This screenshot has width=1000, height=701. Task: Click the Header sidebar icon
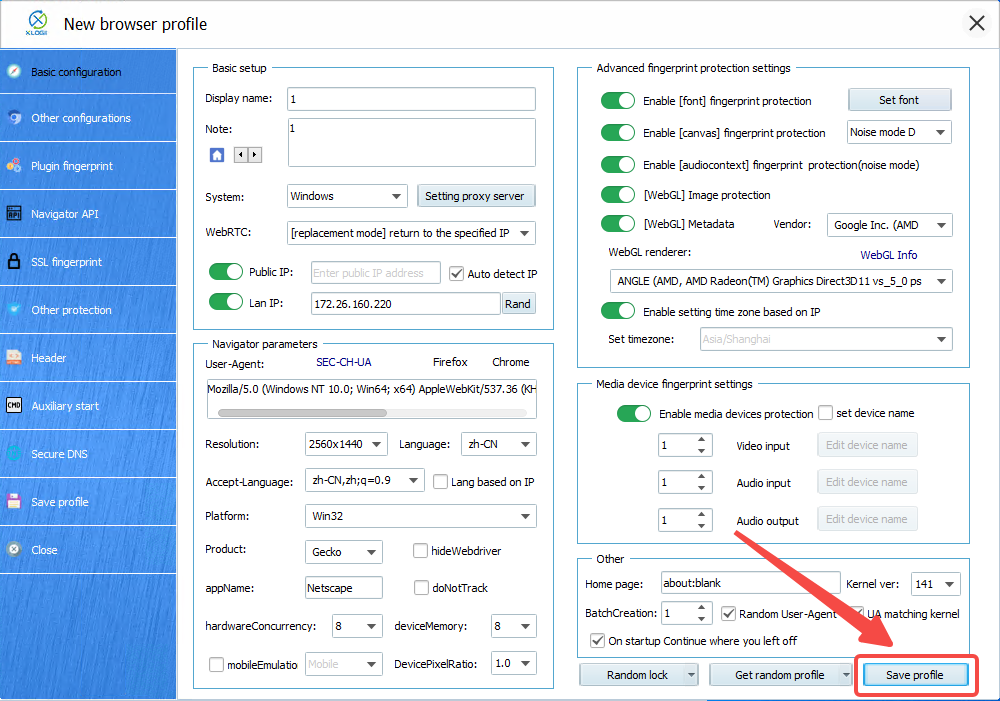[x=14, y=358]
